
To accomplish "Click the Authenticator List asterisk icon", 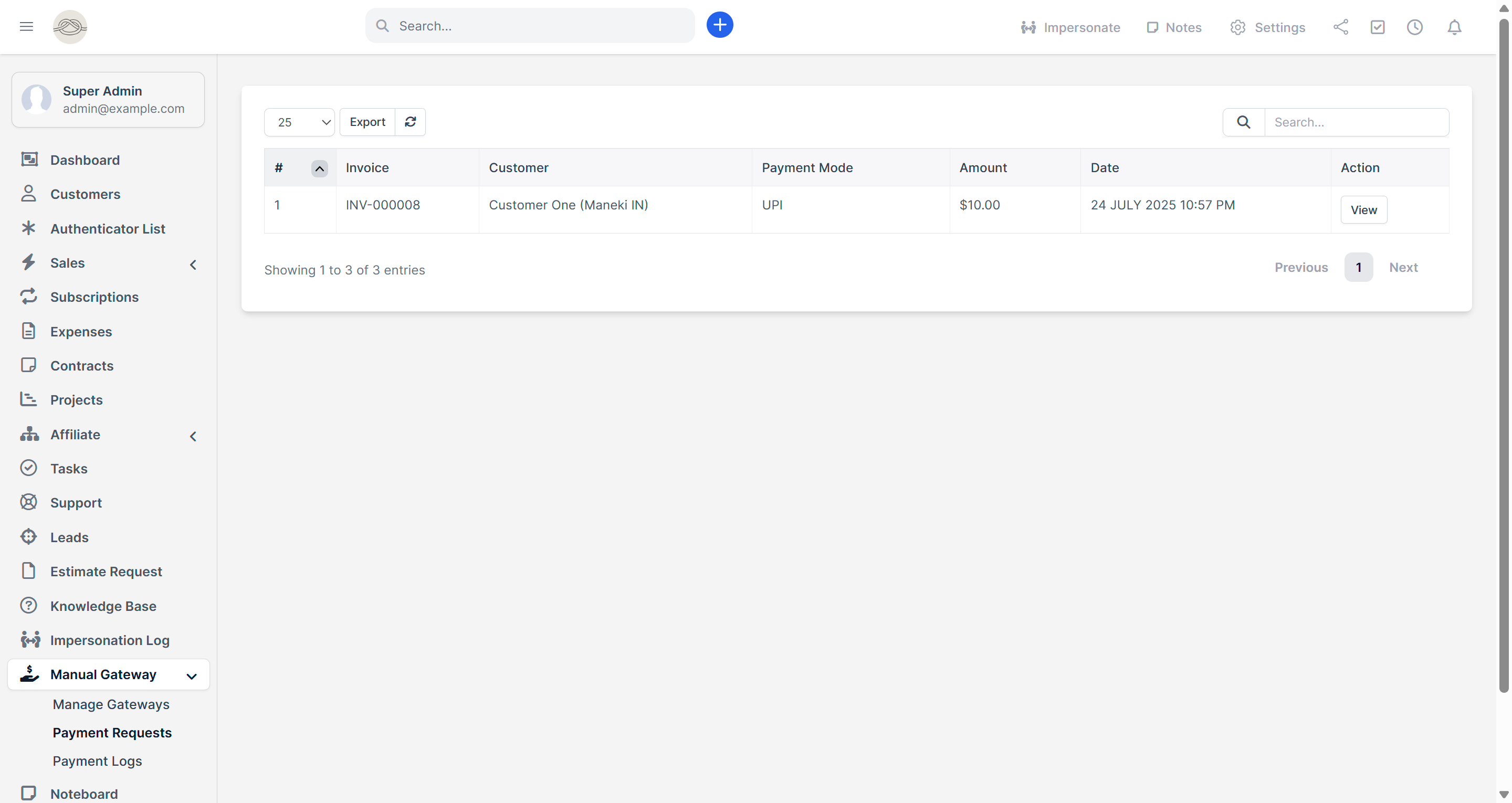I will click(x=29, y=228).
